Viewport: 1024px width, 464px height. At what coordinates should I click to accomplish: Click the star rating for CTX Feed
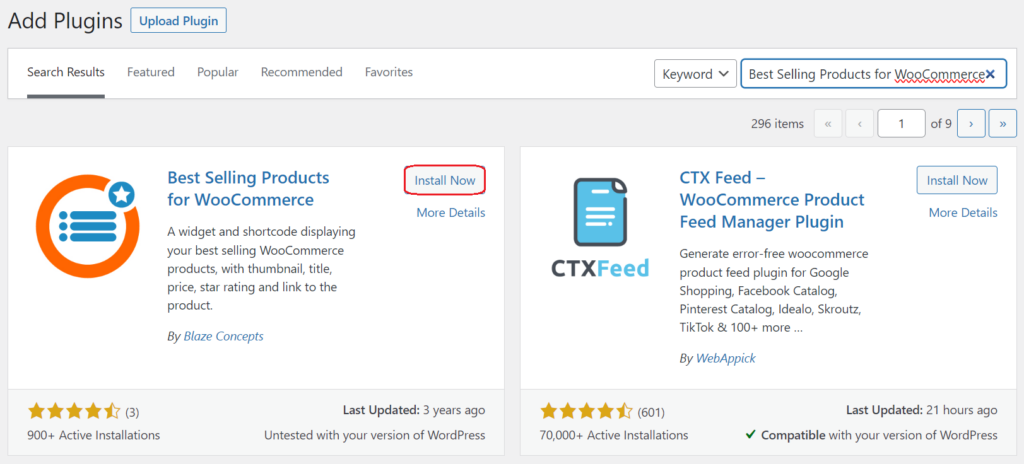pos(586,412)
